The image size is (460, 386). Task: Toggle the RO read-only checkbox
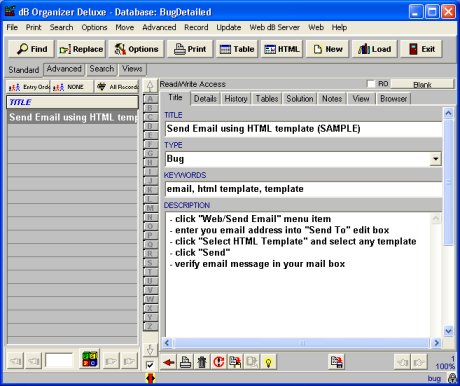371,84
